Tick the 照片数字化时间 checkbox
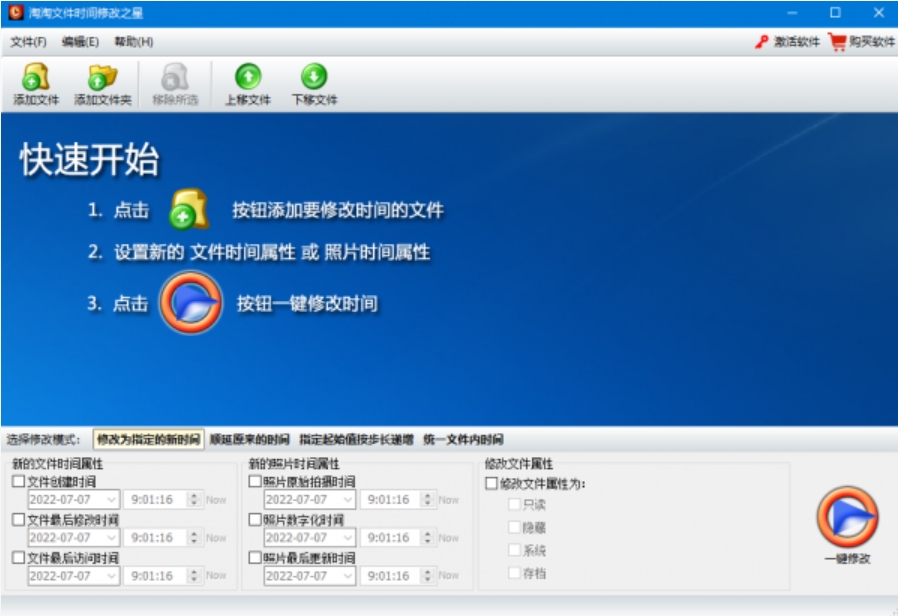The width and height of the screenshot is (898, 616). pos(255,519)
